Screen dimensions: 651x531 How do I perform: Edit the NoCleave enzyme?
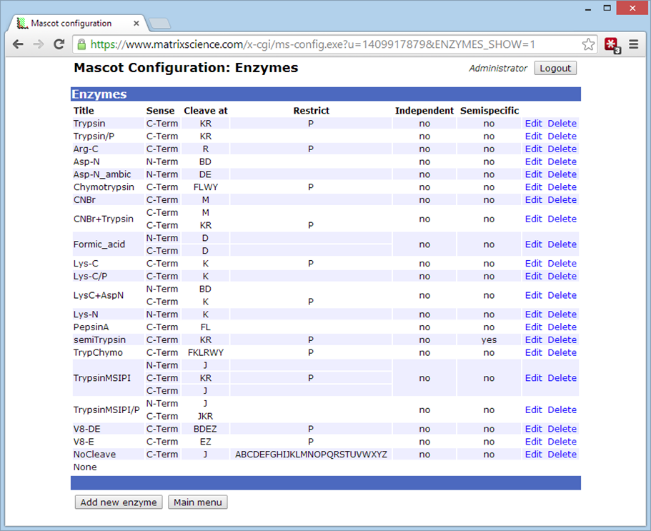click(533, 455)
